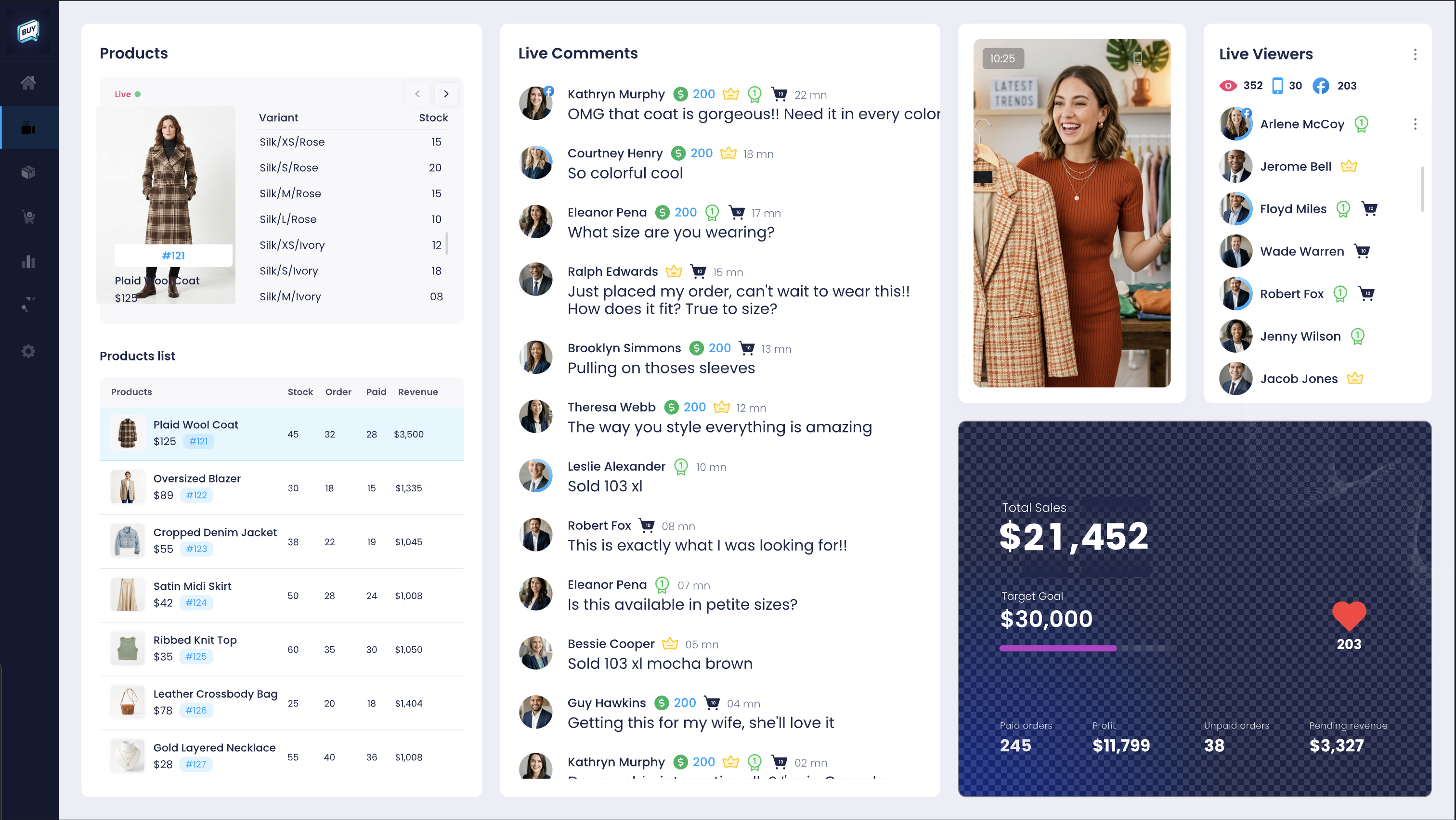The width and height of the screenshot is (1456, 820).
Task: Select the live stream camera sidebar icon
Action: 28,129
